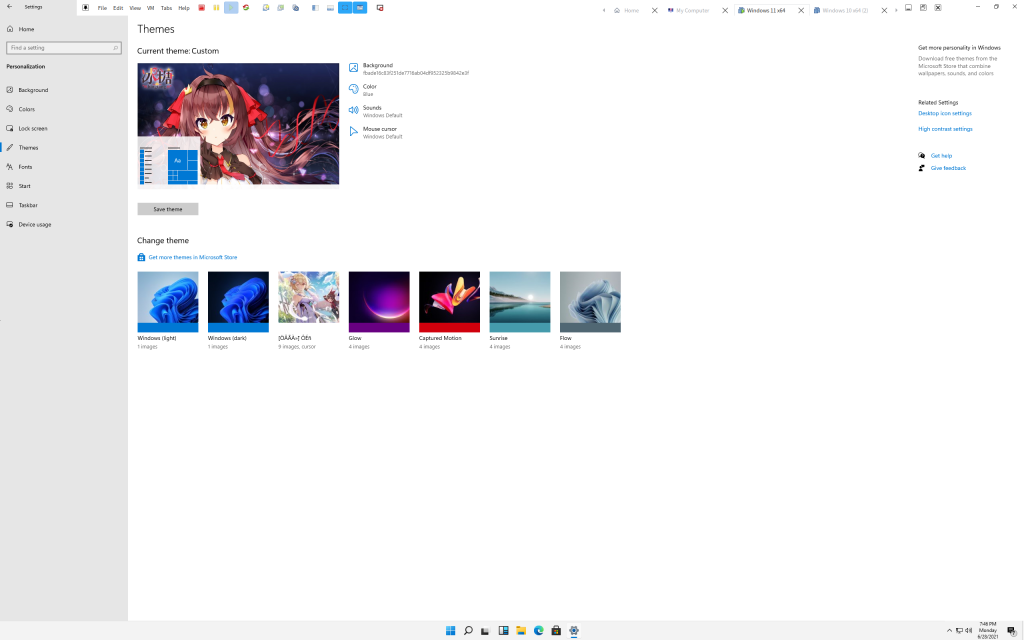The width and height of the screenshot is (1024, 640).
Task: Click the Give feedback link
Action: tap(948, 168)
